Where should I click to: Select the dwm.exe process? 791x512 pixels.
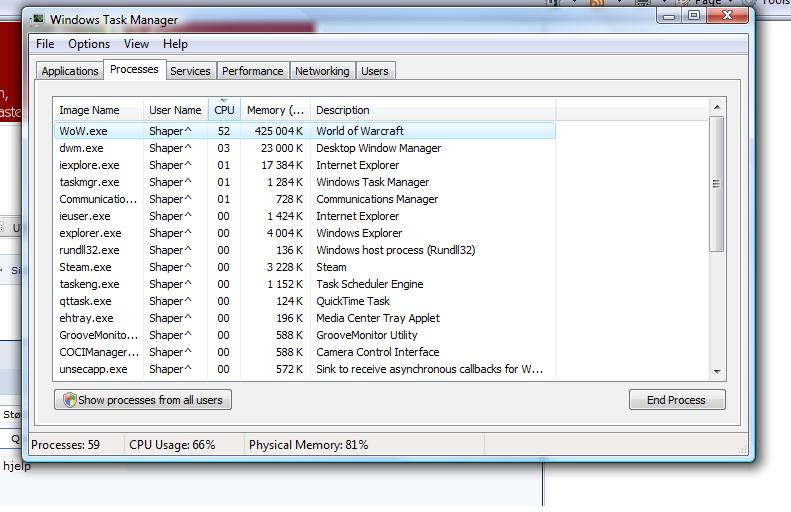tap(305, 148)
